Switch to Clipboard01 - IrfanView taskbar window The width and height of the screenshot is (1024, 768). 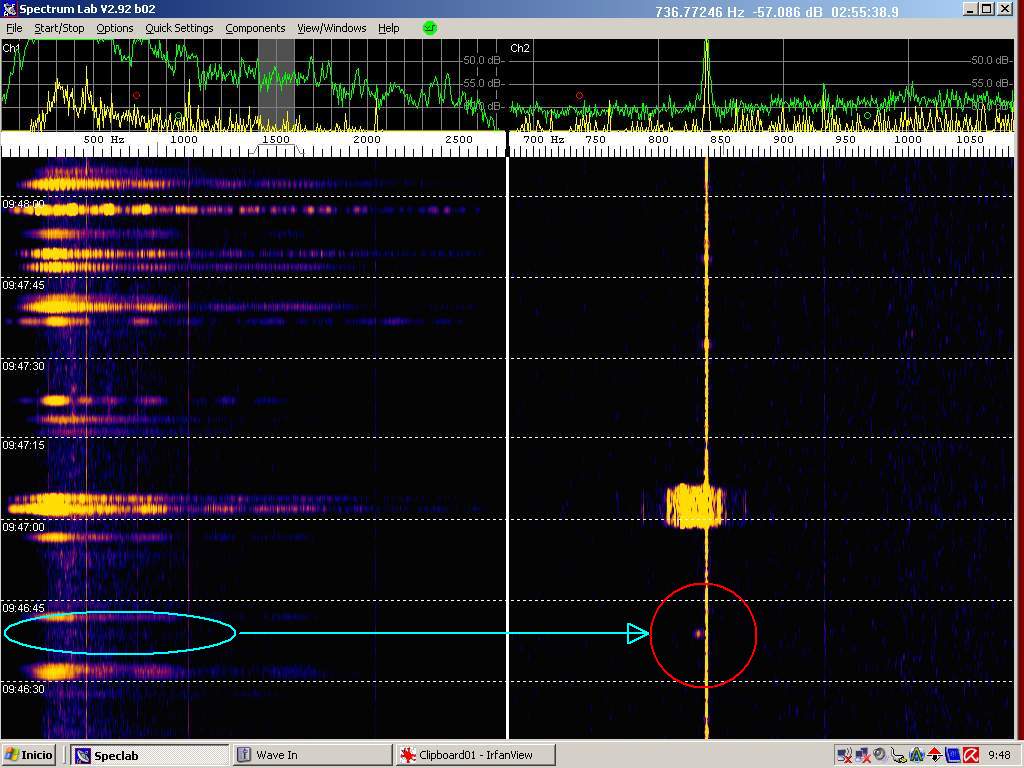[x=475, y=755]
